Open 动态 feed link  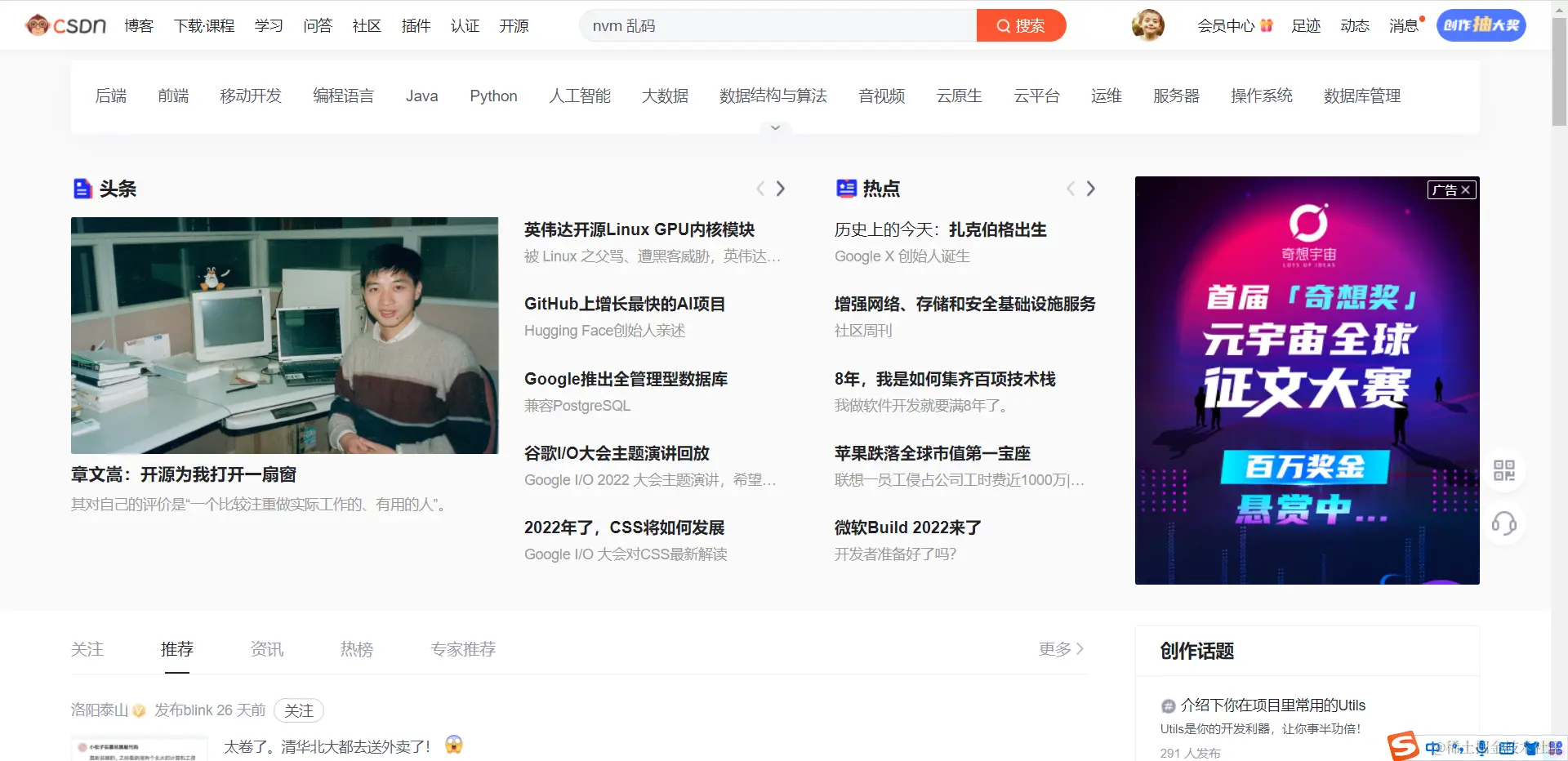point(1355,25)
